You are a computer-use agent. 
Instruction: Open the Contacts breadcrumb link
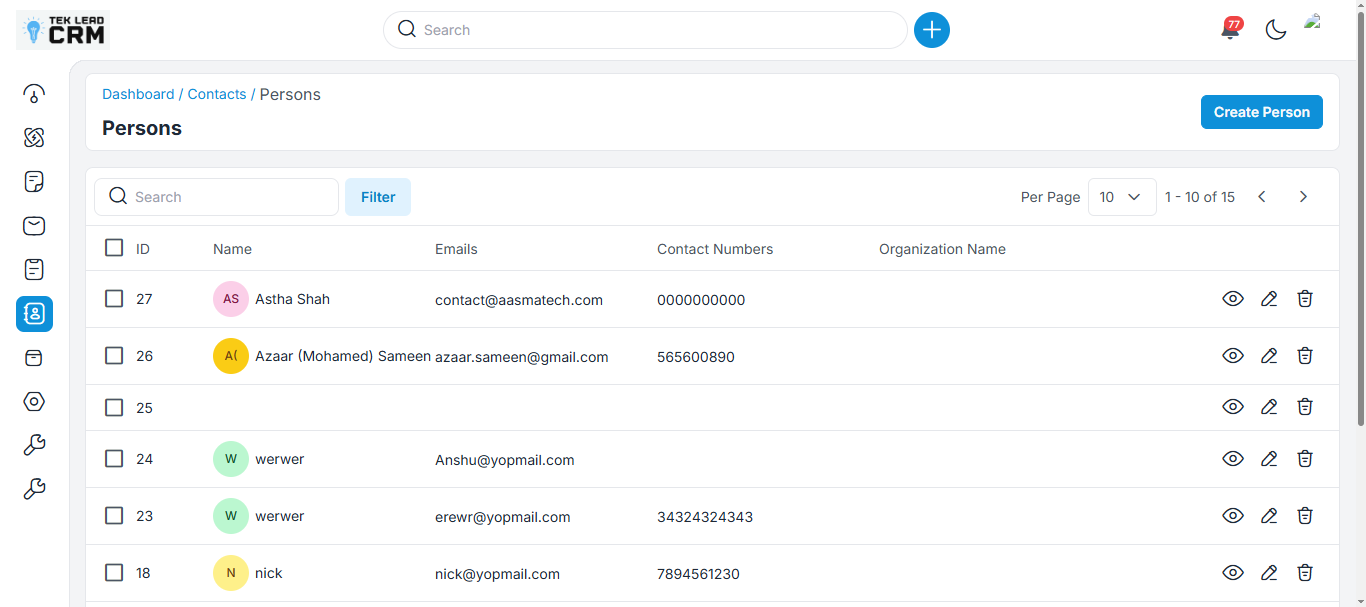click(x=216, y=94)
